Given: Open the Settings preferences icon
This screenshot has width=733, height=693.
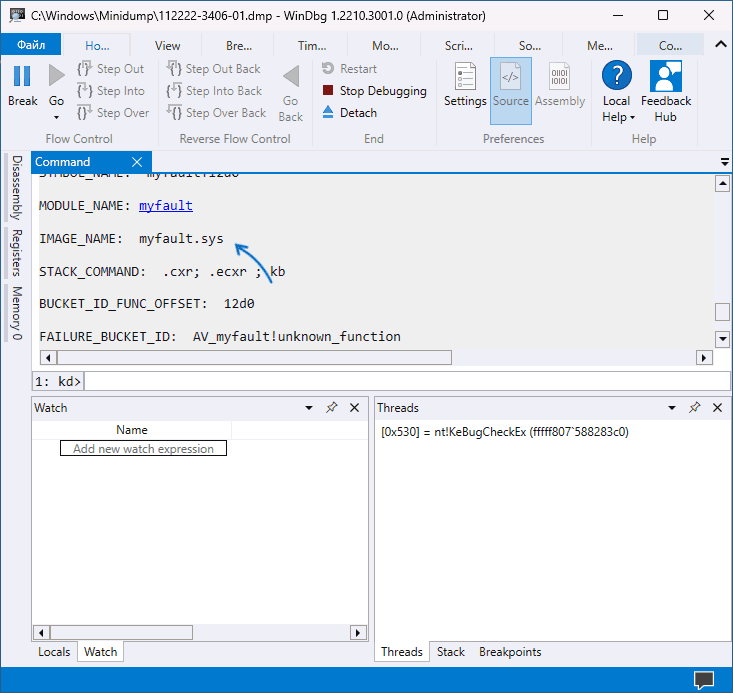Looking at the screenshot, I should [465, 76].
